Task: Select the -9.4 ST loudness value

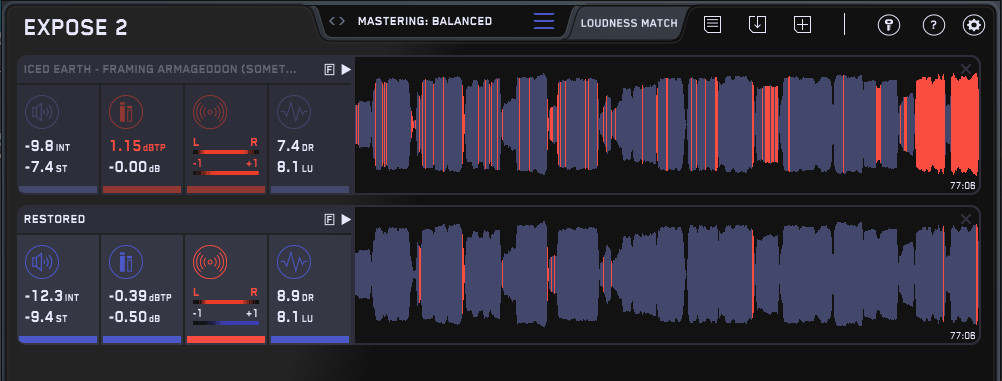Action: coord(45,318)
